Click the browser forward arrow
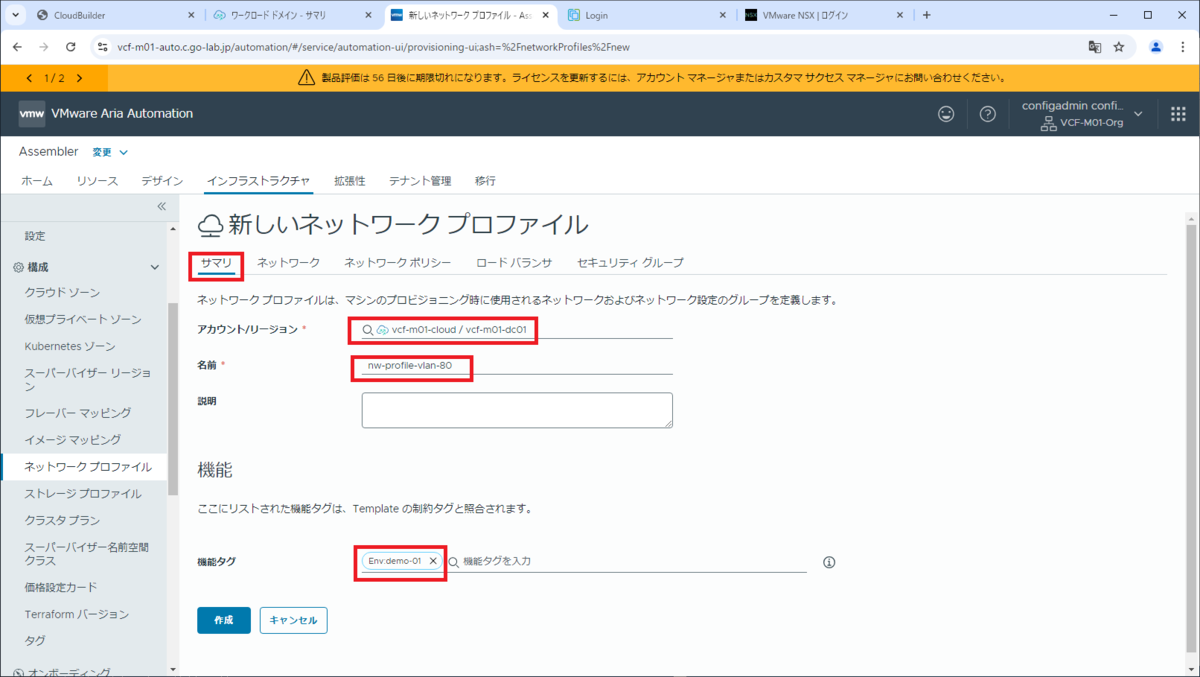 click(43, 47)
